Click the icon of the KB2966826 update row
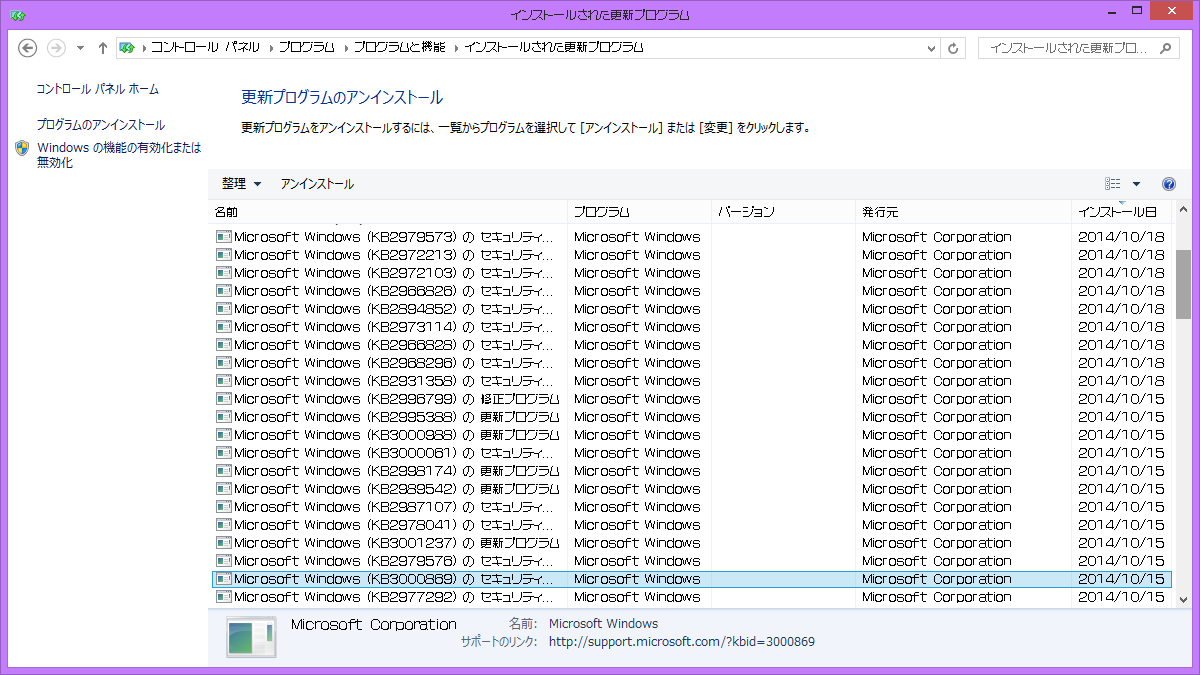The image size is (1200, 675). pyautogui.click(x=224, y=291)
